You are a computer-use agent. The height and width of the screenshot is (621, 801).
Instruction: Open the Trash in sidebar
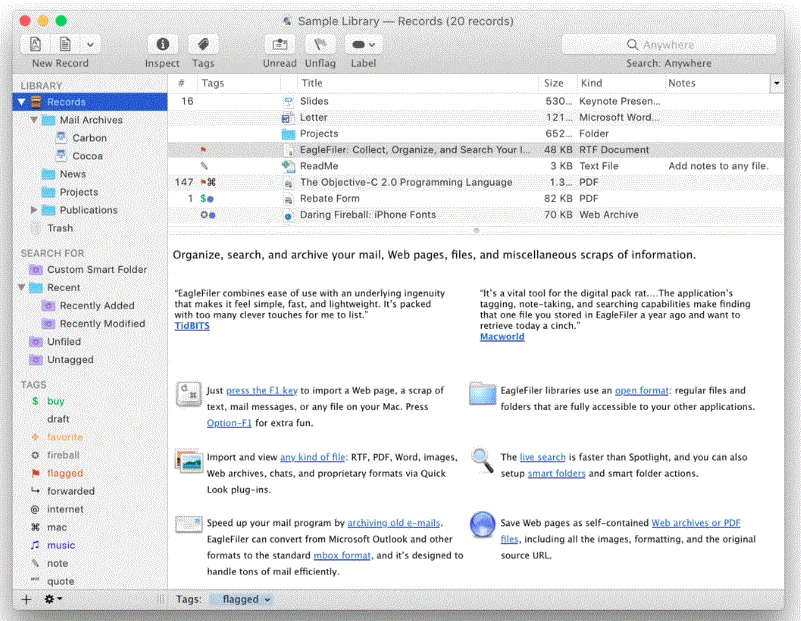60,228
